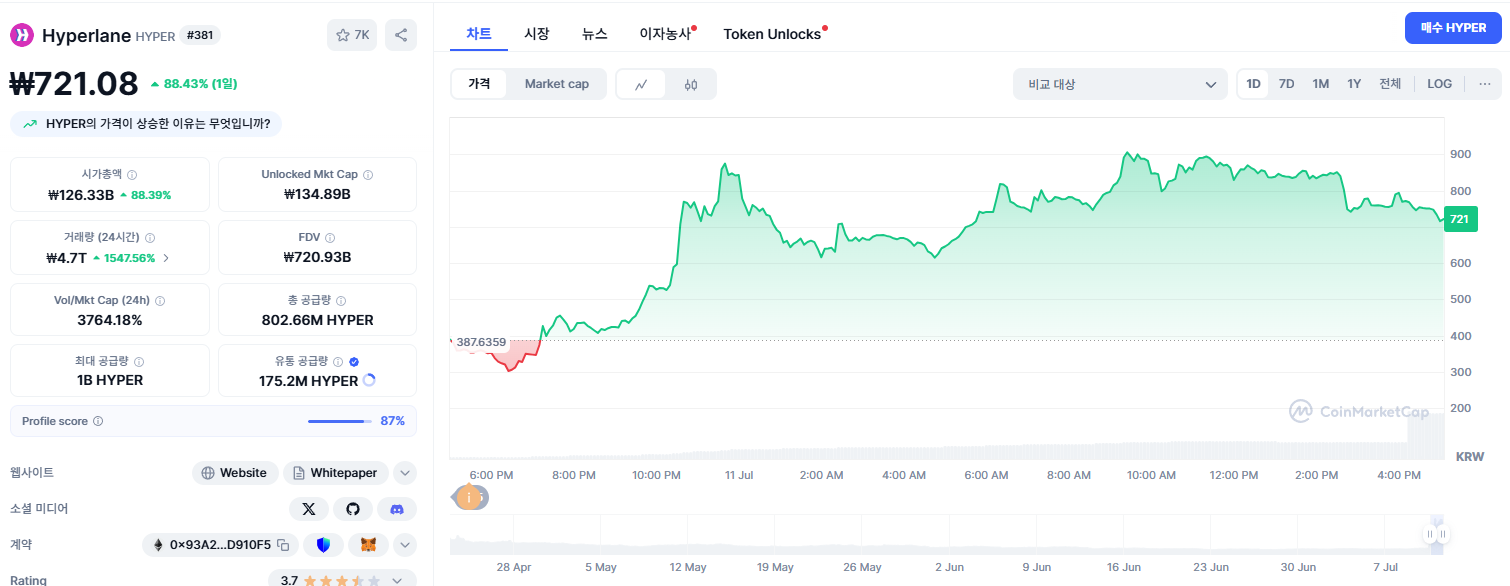This screenshot has width=1510, height=586.
Task: Set chart range to 1M
Action: (1321, 84)
